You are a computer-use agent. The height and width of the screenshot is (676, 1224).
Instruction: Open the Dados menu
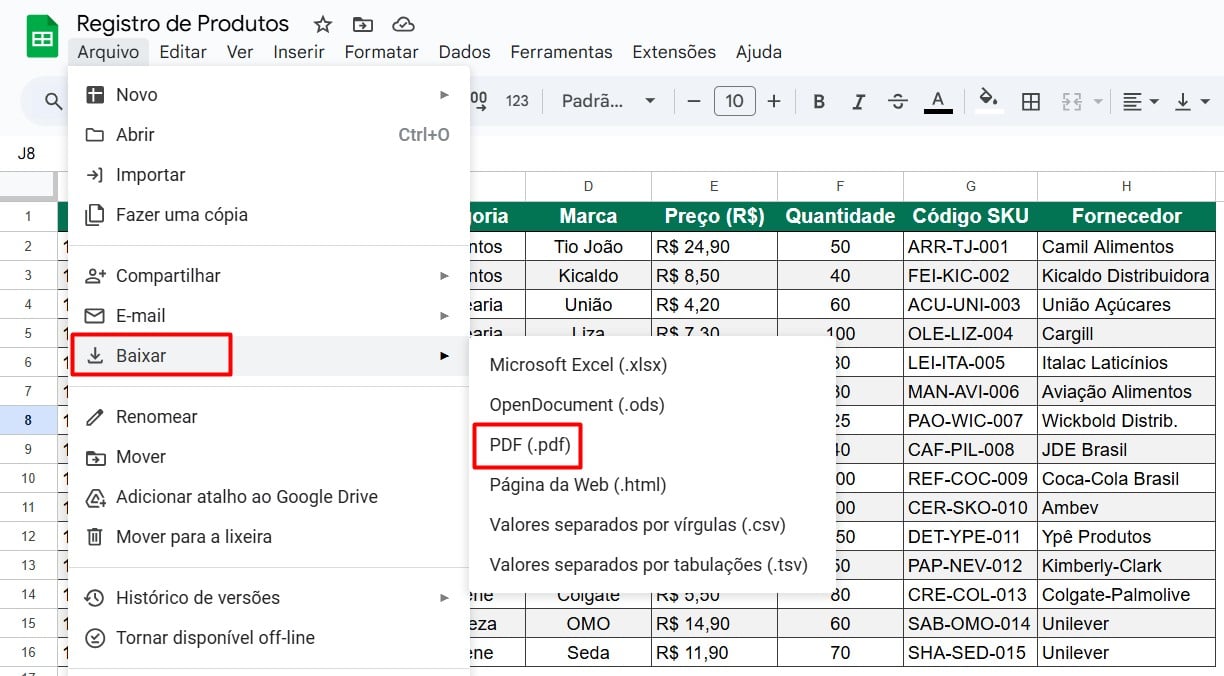(x=464, y=52)
